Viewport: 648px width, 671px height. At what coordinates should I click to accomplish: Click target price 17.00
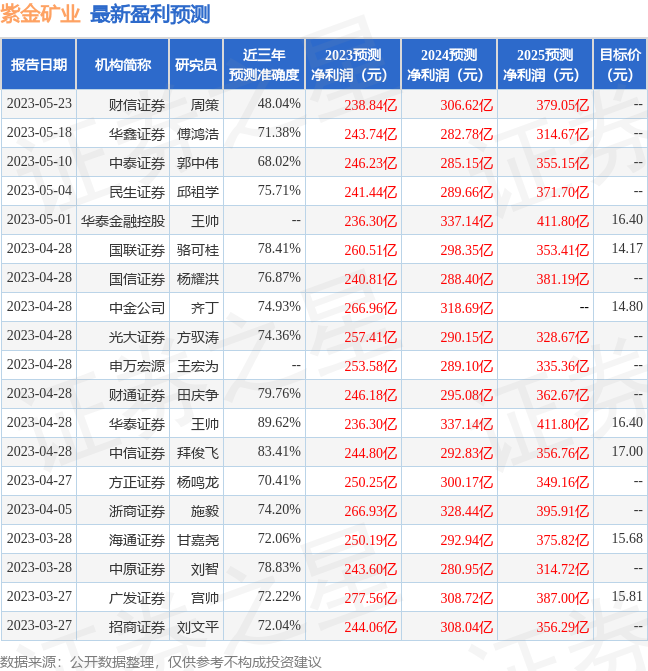coord(627,451)
